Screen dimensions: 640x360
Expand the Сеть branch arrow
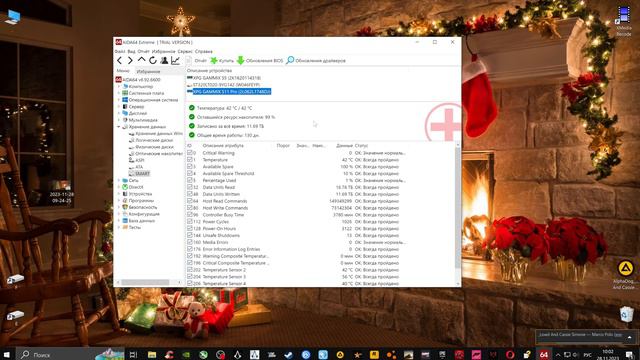coord(119,180)
